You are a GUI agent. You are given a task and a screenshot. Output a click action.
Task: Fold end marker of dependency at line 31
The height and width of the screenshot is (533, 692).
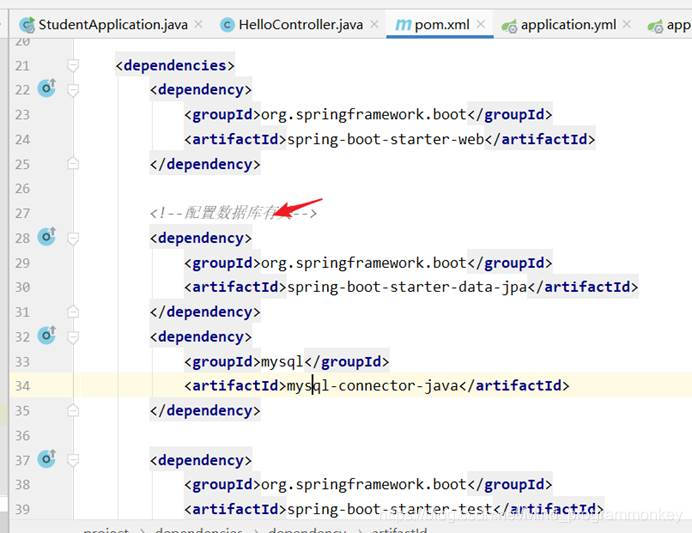(x=73, y=312)
